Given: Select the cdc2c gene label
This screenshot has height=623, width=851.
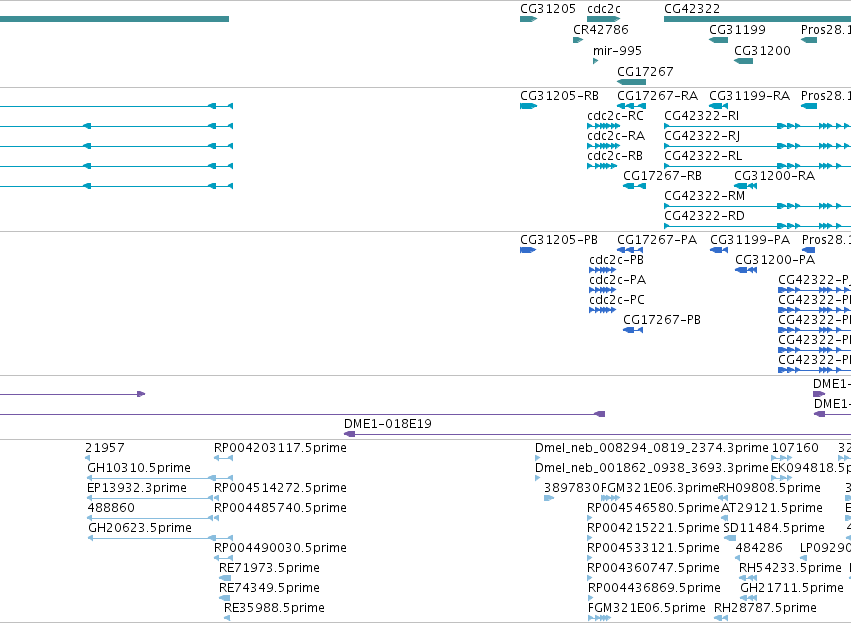Looking at the screenshot, I should click(604, 9).
